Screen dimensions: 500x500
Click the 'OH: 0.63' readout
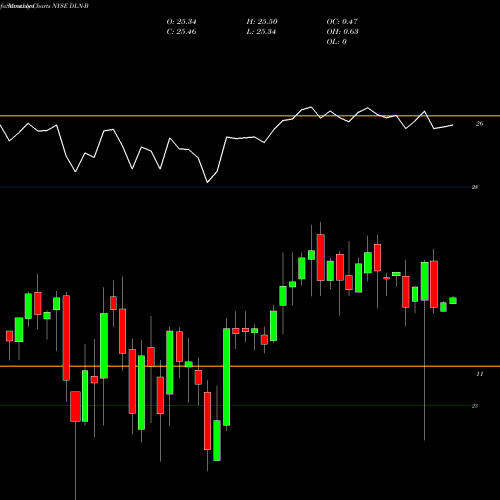[x=342, y=32]
